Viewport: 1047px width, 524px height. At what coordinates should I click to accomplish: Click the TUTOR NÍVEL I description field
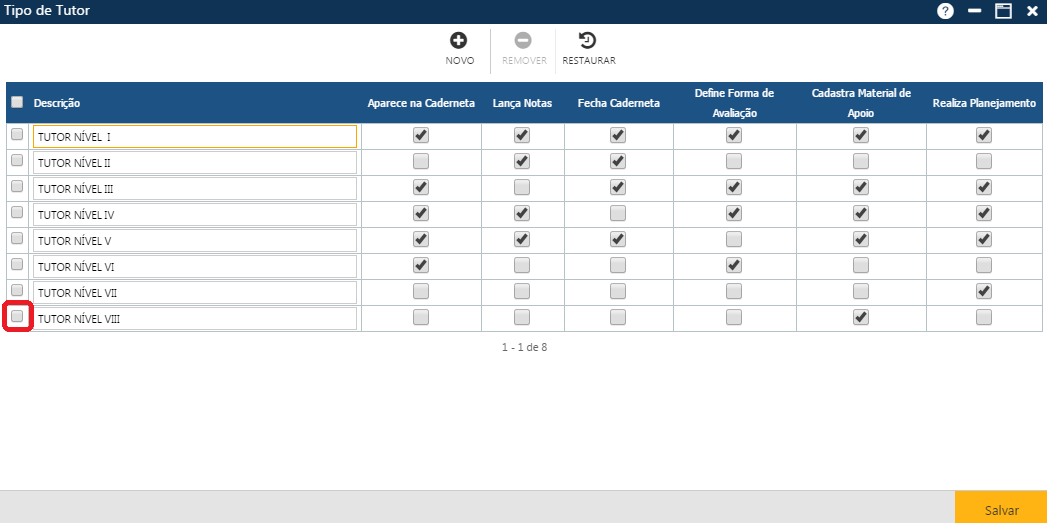[x=195, y=136]
